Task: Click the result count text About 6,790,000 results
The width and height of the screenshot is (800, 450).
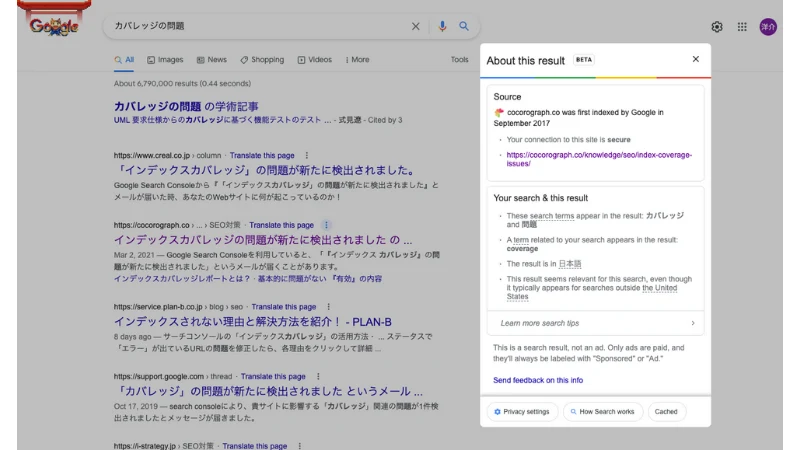Action: [x=182, y=83]
